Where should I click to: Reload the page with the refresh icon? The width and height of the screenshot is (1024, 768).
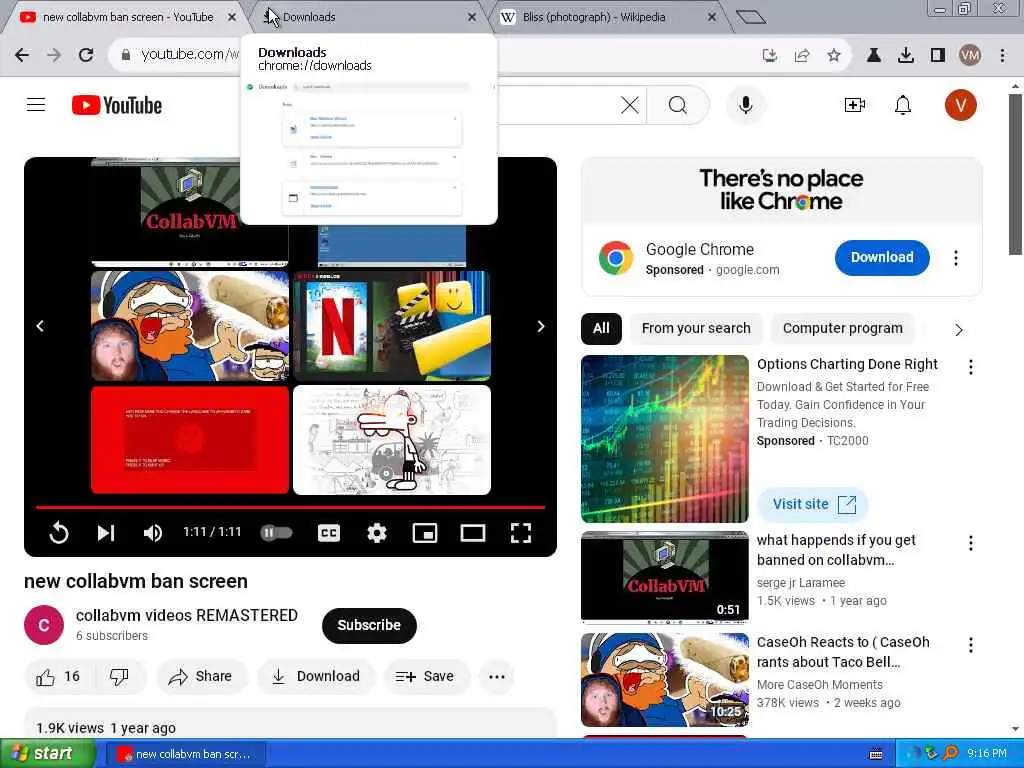86,55
